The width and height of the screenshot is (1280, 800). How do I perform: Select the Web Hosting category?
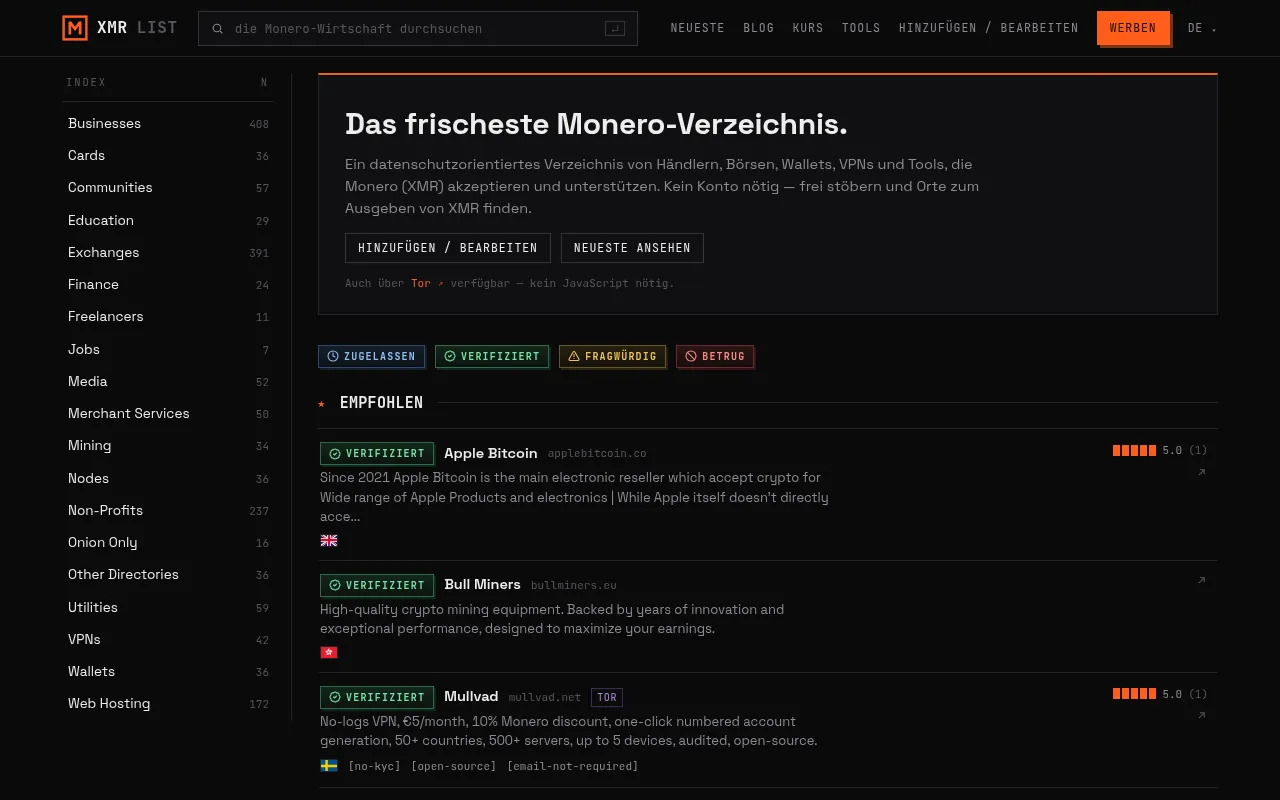click(168, 703)
